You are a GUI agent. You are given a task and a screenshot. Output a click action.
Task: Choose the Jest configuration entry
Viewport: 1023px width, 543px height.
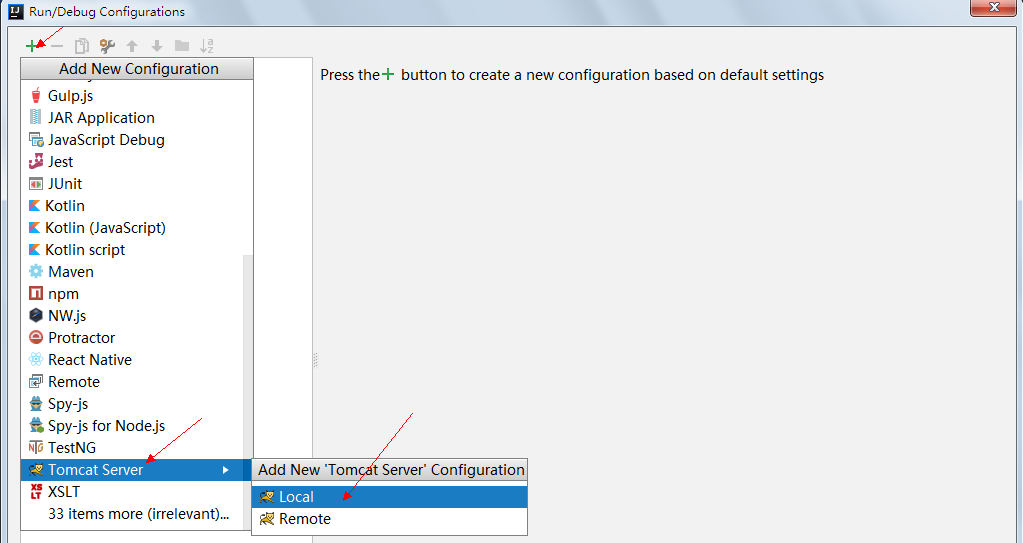(137, 162)
